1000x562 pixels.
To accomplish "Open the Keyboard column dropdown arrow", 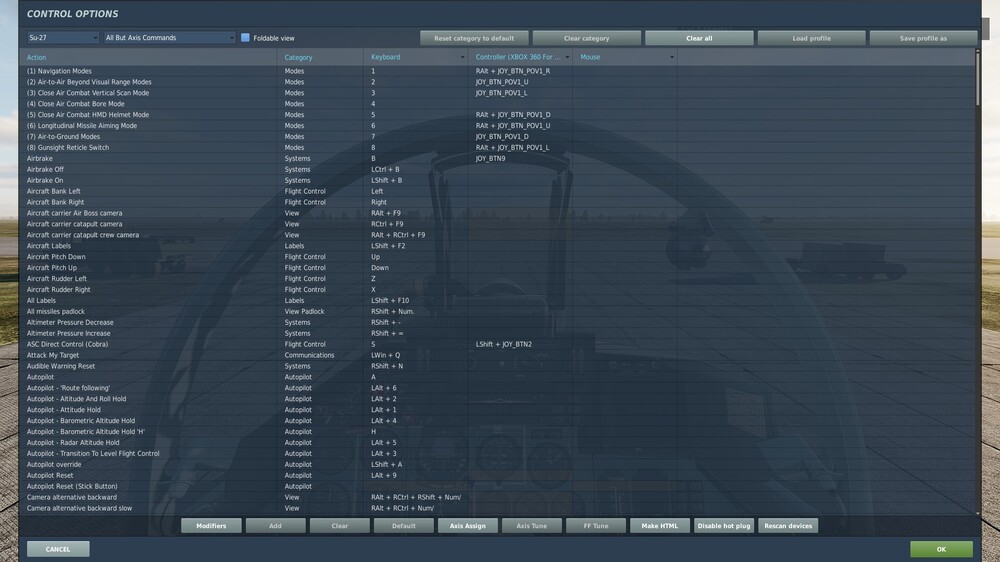I will click(462, 57).
